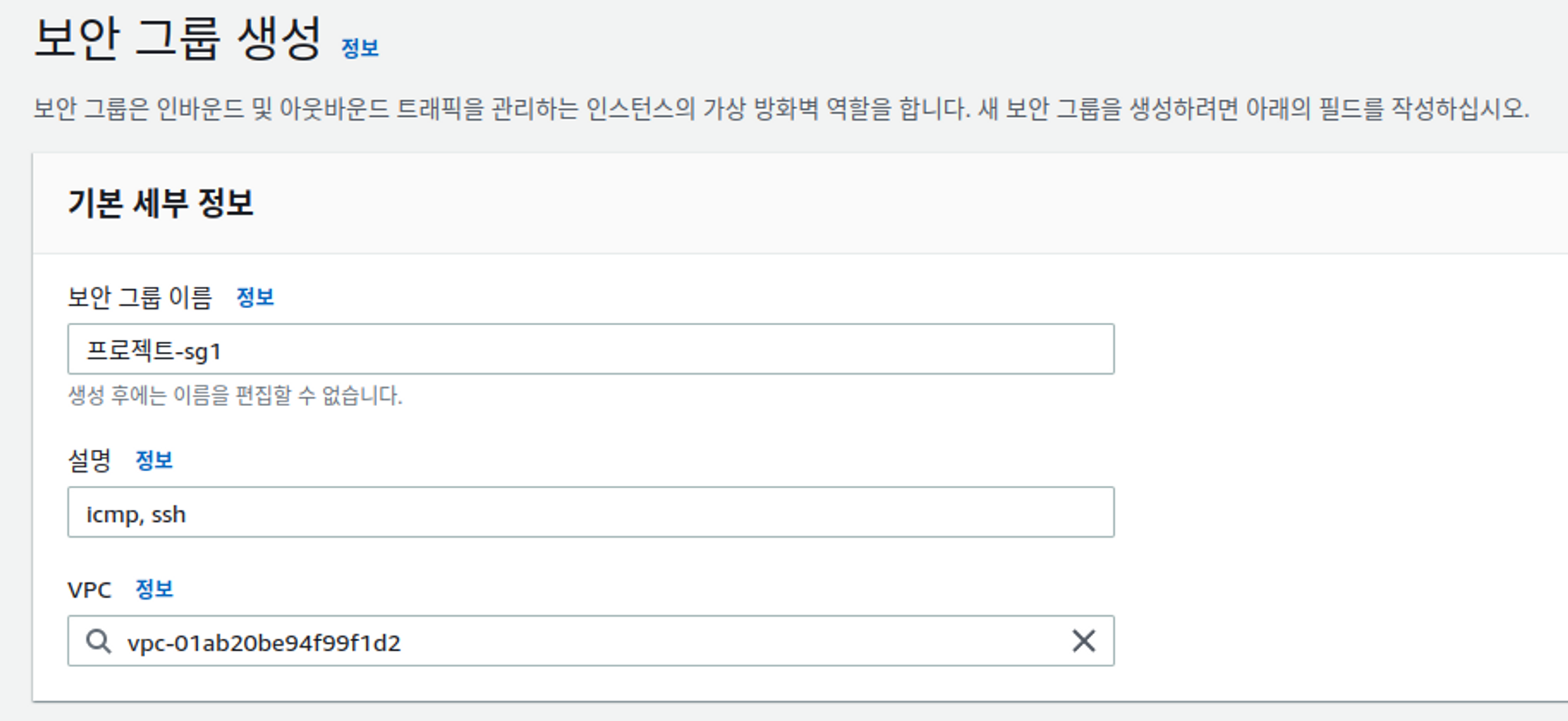Click the 설명 field label
The height and width of the screenshot is (721, 1568).
pos(90,460)
